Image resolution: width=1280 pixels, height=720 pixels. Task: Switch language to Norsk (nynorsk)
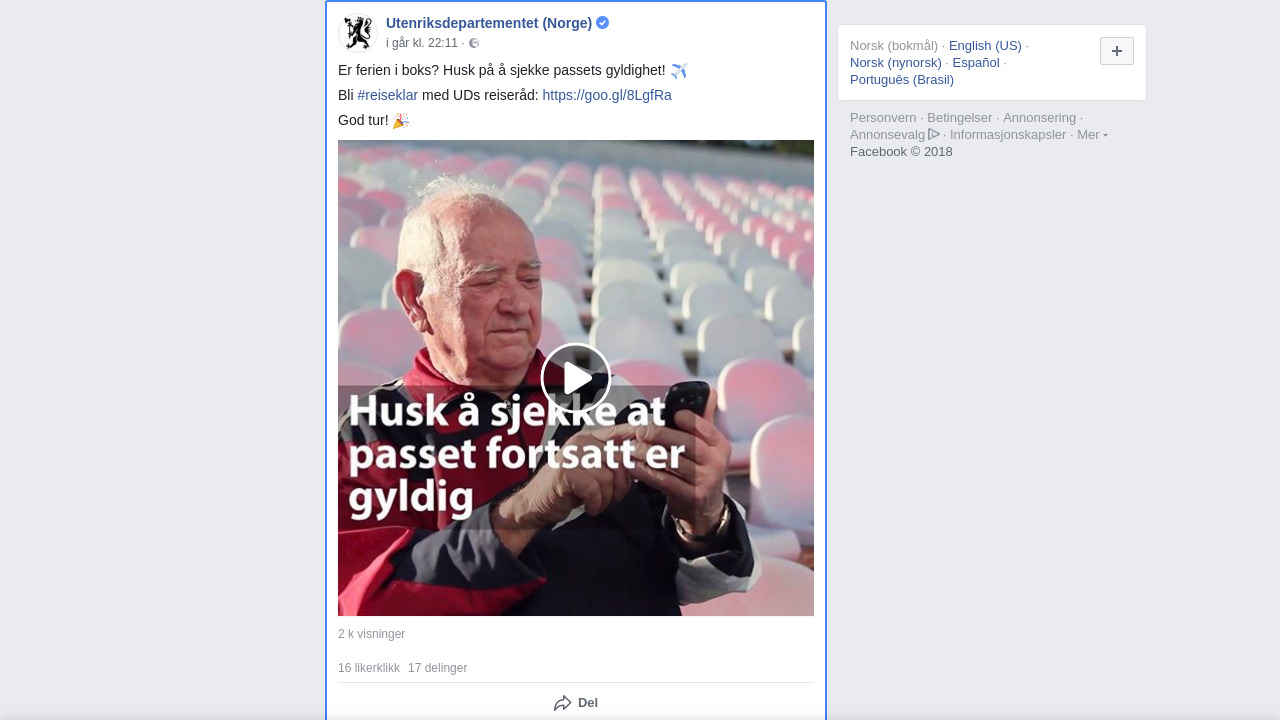[x=896, y=63]
